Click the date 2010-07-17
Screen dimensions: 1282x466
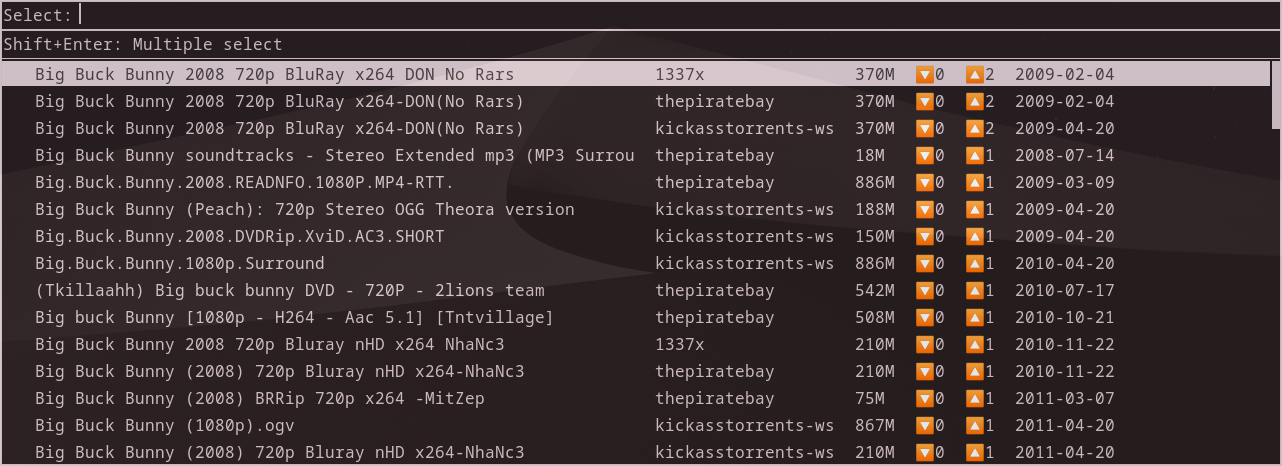[x=1065, y=290]
